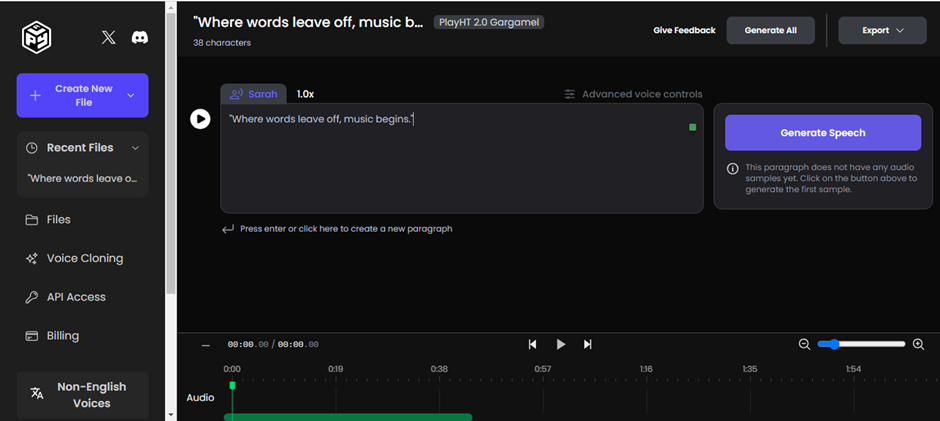Play the paragraph with the round play button
Image resolution: width=940 pixels, height=421 pixels.
tap(200, 119)
